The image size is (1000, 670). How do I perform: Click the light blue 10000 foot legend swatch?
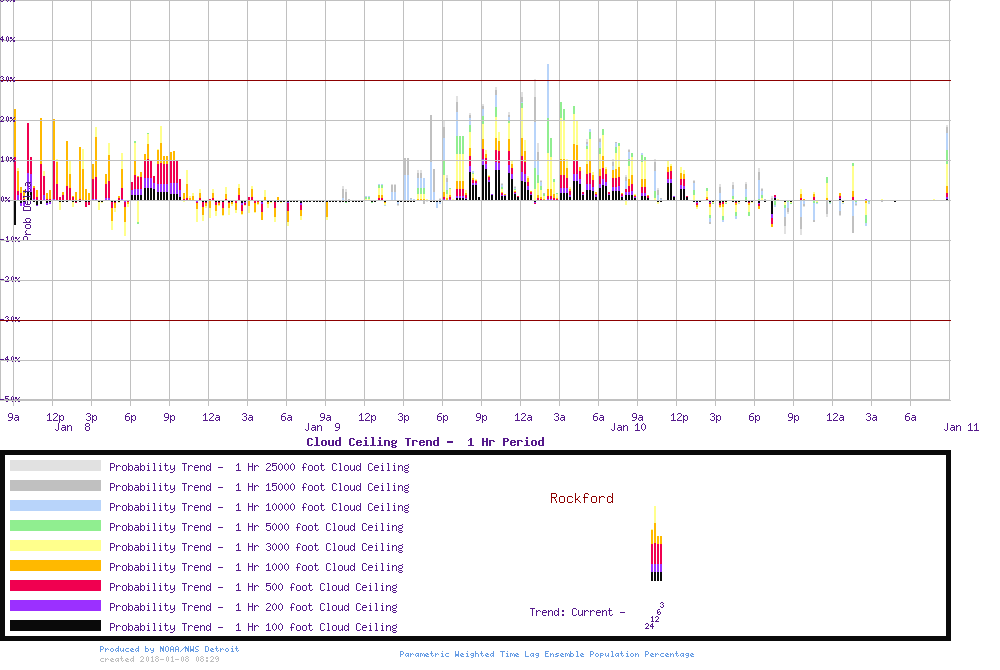tap(55, 506)
